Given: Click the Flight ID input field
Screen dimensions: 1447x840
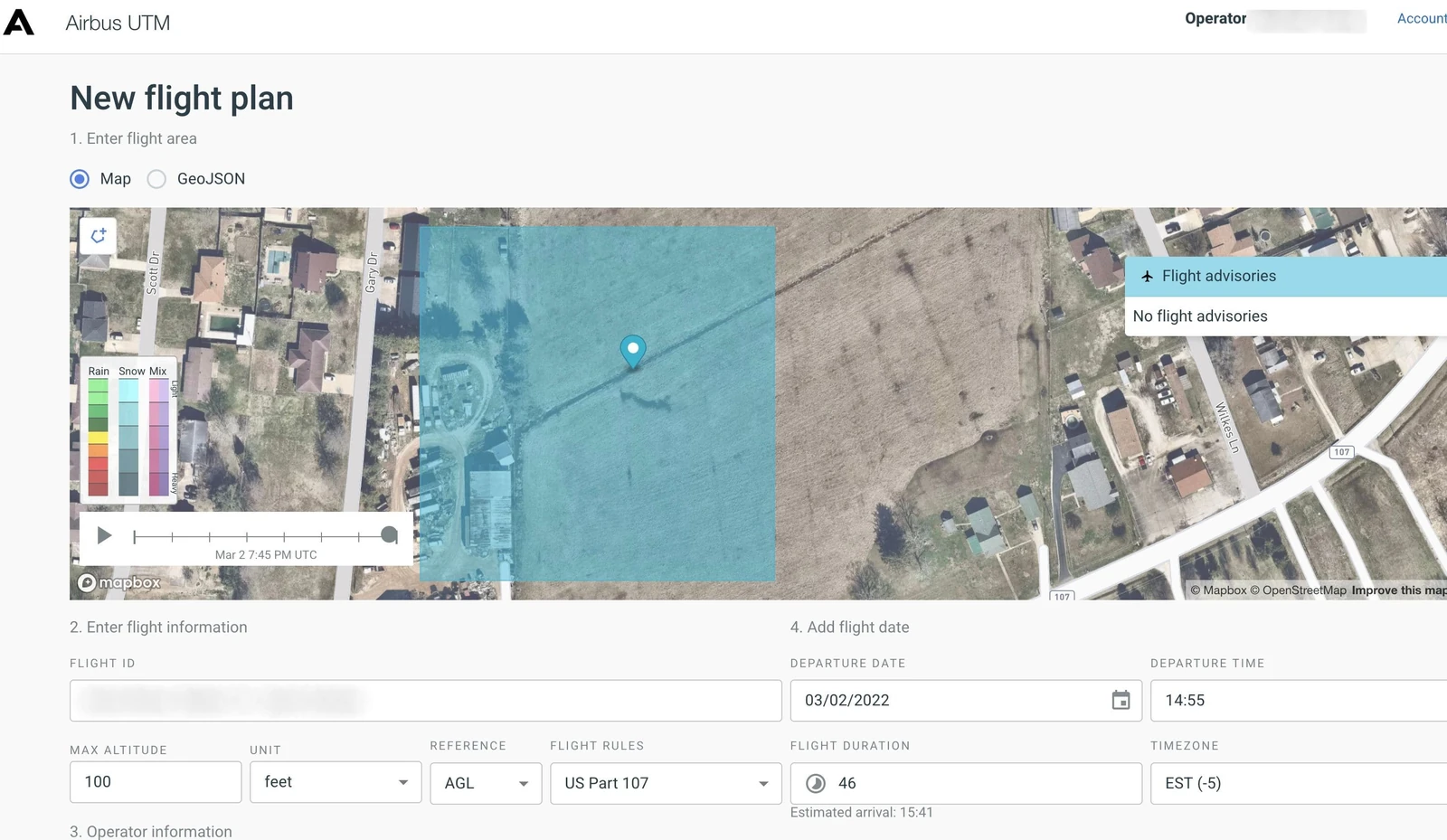Looking at the screenshot, I should click(426, 701).
